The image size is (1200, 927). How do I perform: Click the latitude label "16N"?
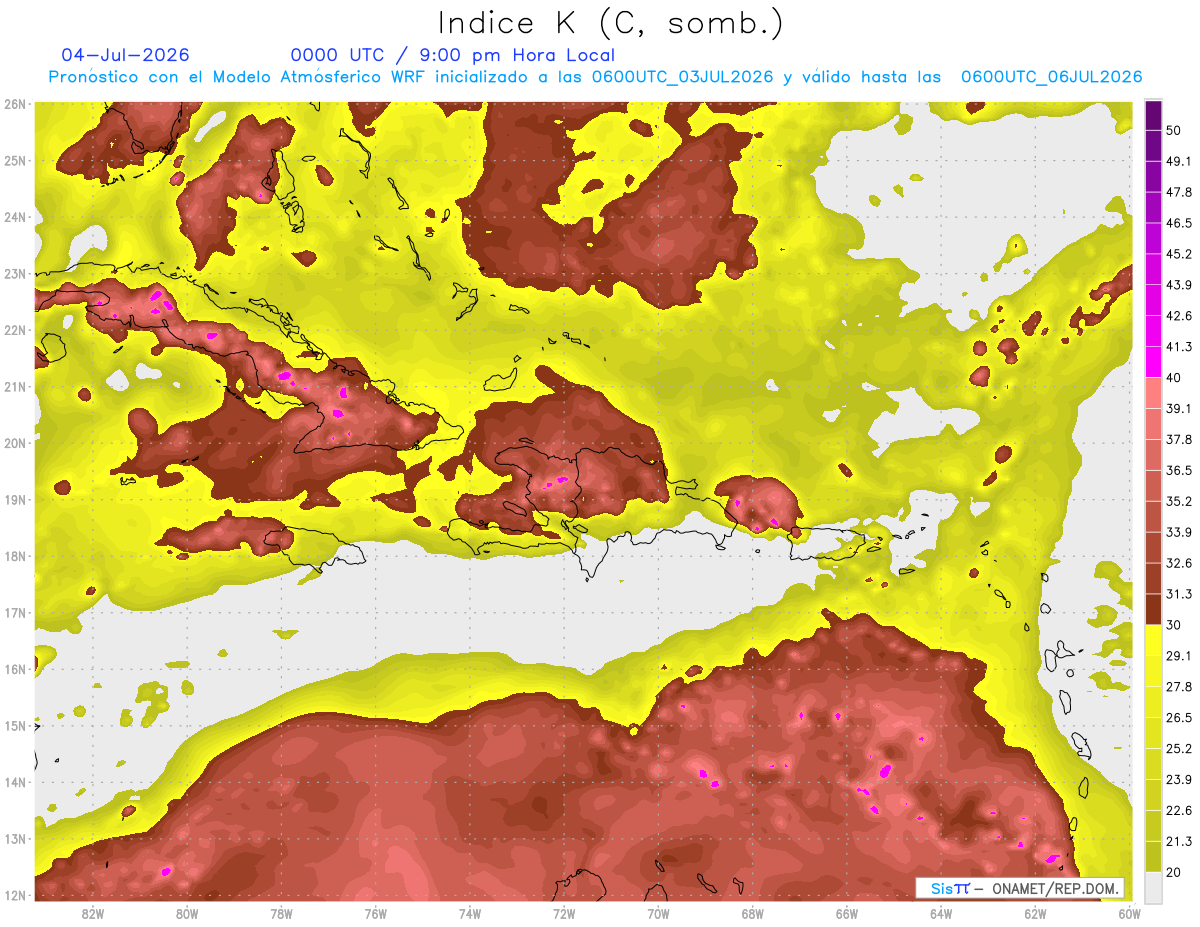(x=15, y=669)
